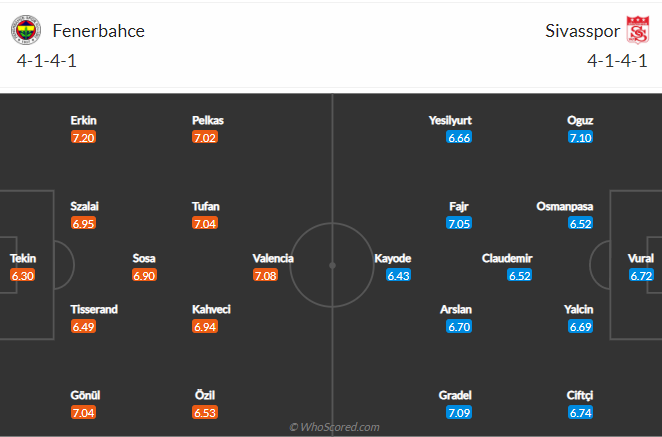Click Oguz's 7.10 rating badge
Screen dimensions: 662x437
coord(580,137)
